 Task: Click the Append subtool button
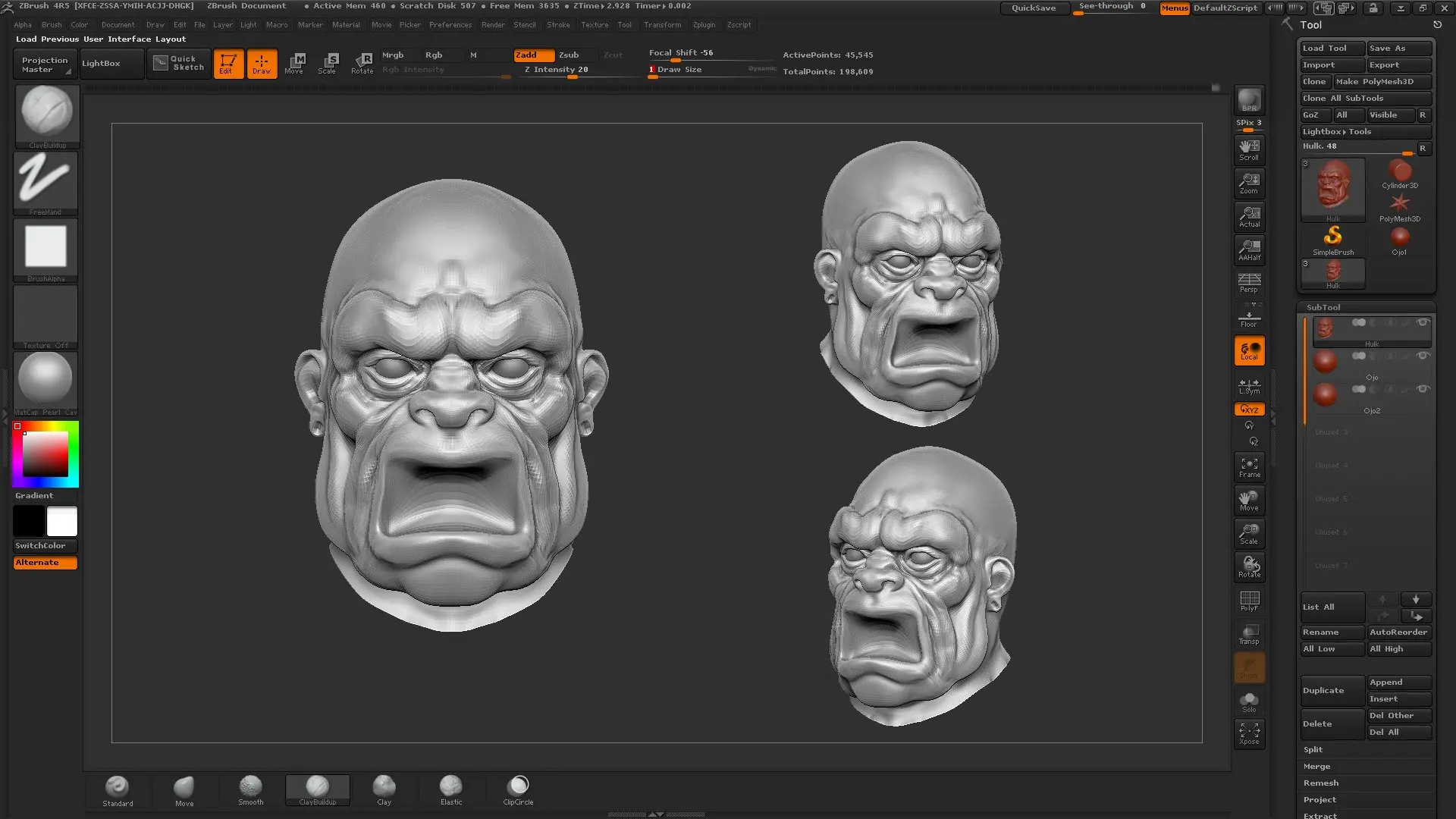[x=1399, y=682]
